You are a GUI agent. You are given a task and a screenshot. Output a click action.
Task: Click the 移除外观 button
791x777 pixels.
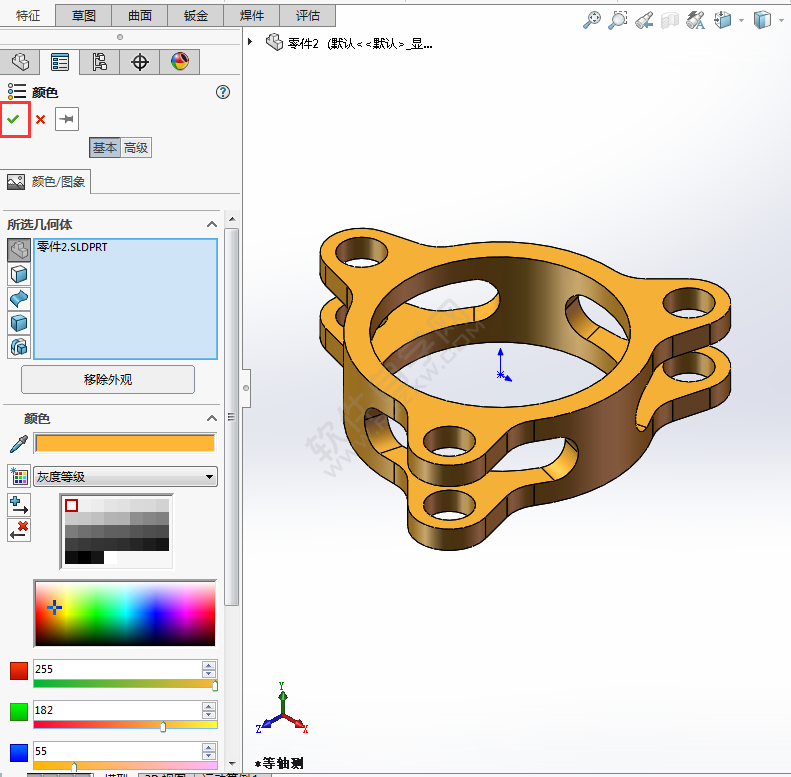(x=107, y=379)
